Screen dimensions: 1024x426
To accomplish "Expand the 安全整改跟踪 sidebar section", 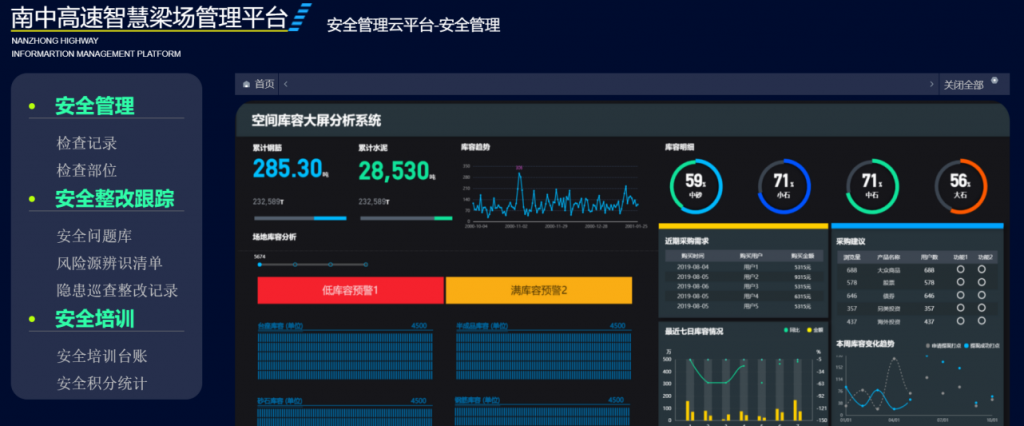I will (x=114, y=198).
